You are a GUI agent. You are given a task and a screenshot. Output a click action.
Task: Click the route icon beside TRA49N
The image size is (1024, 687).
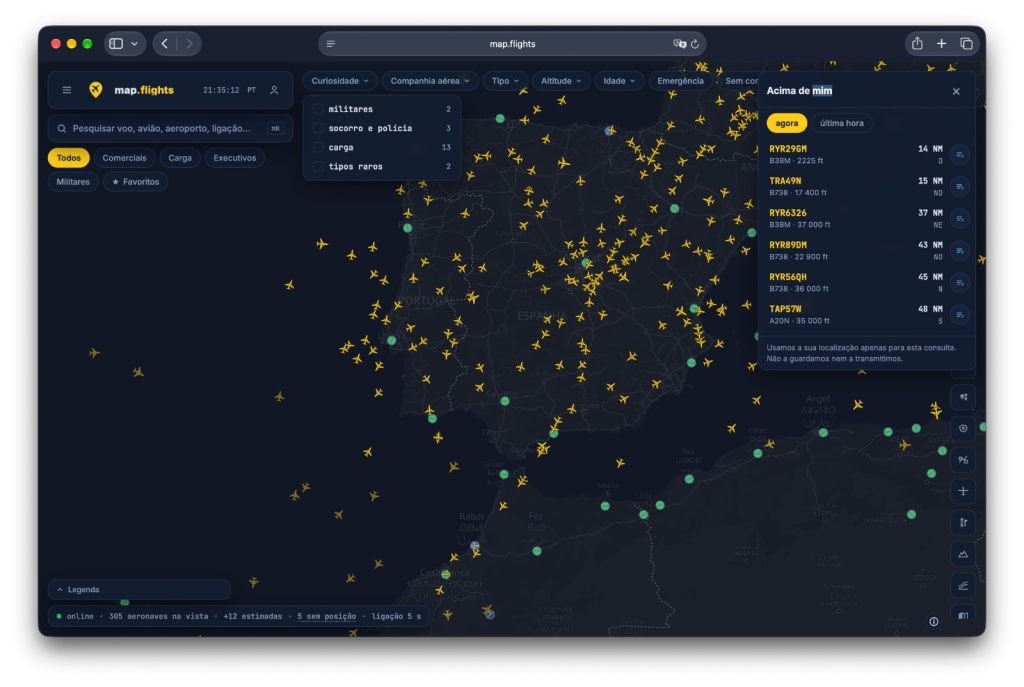(959, 187)
